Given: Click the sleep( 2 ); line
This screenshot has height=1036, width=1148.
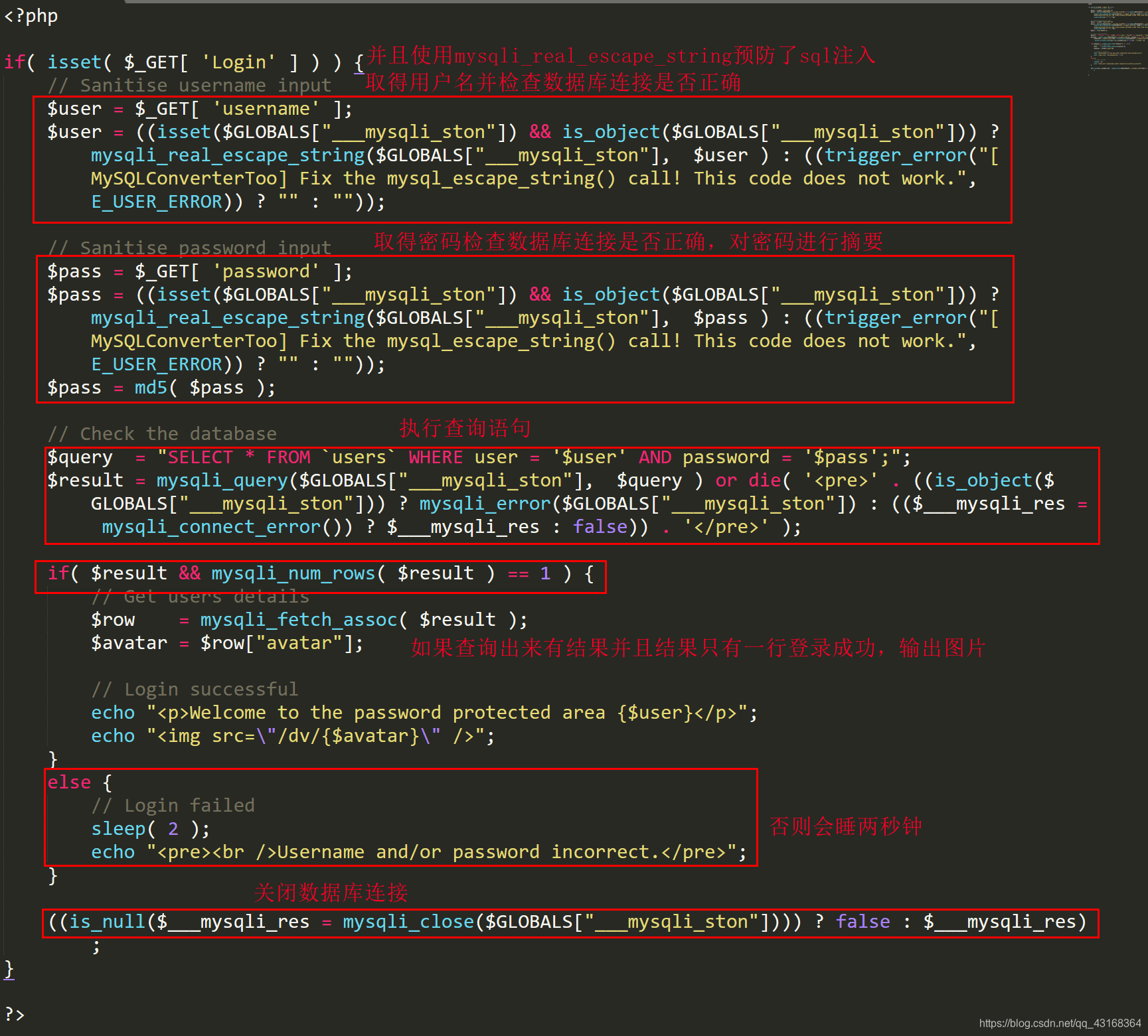Looking at the screenshot, I should pos(151,828).
